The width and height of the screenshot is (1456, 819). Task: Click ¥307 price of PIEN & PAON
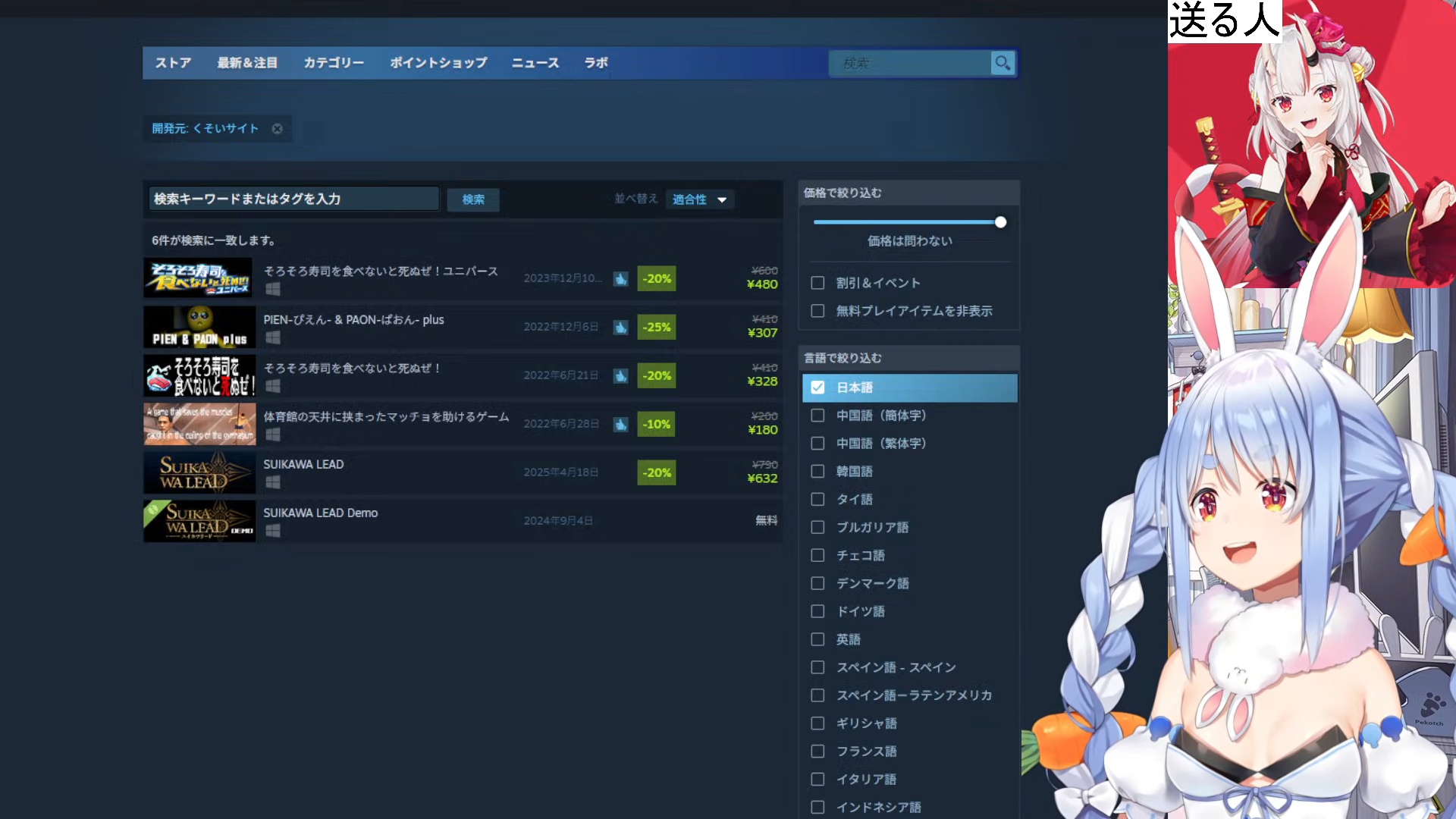tap(762, 333)
